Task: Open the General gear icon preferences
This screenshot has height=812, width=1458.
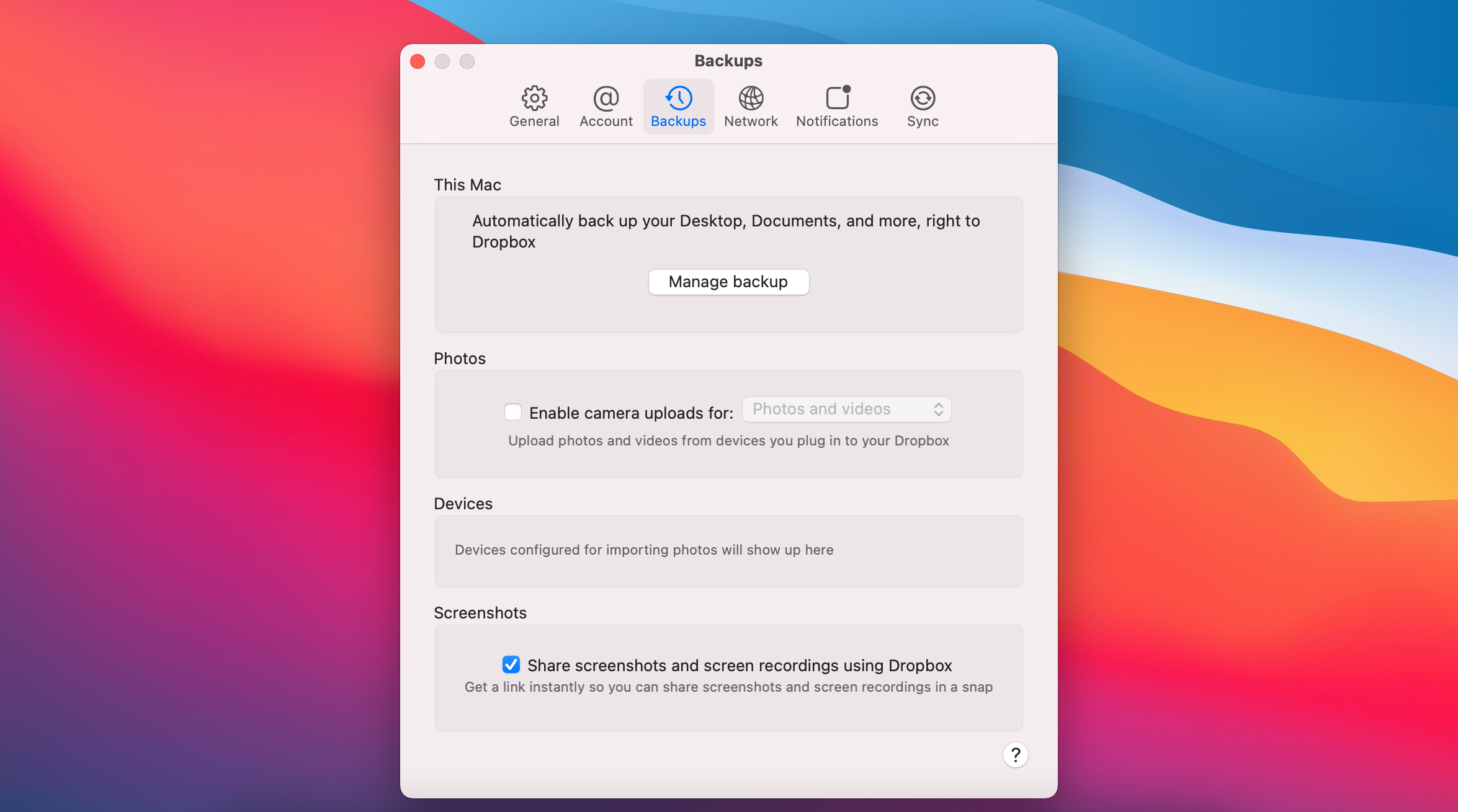Action: [534, 98]
